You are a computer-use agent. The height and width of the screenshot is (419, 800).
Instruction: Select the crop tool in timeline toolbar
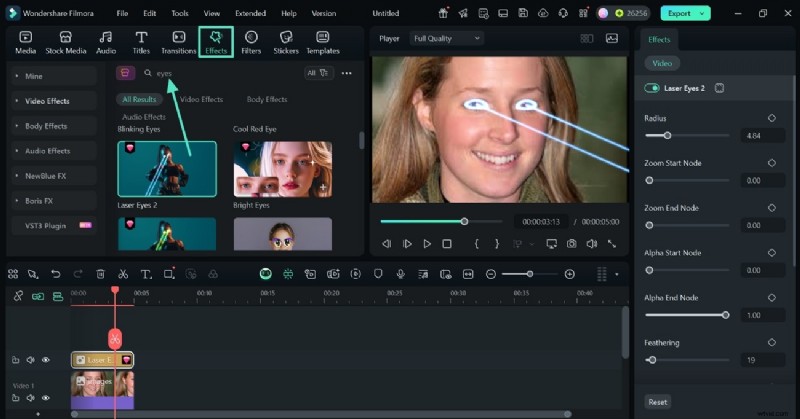[169, 274]
